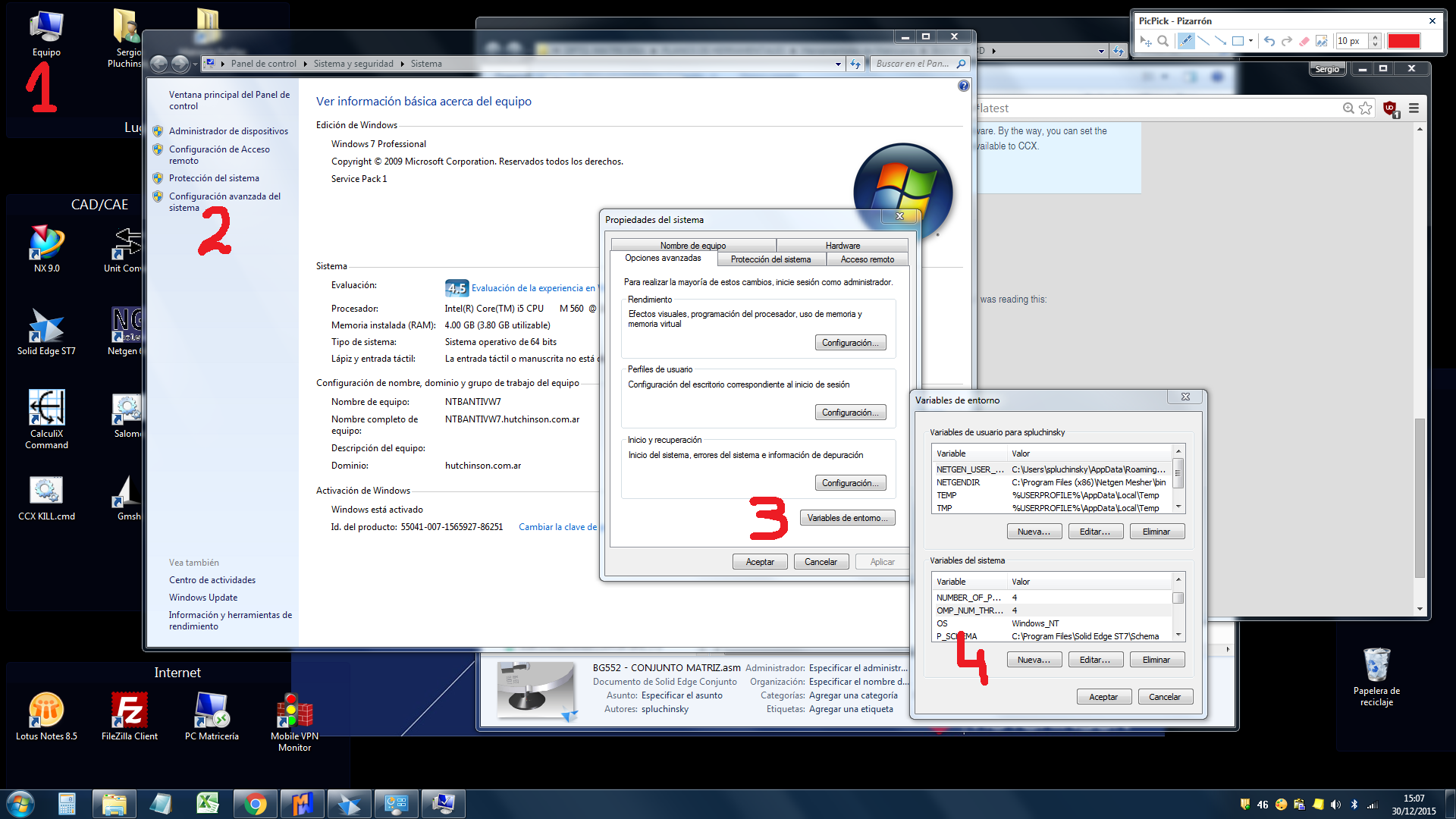Image resolution: width=1456 pixels, height=819 pixels.
Task: Switch to the Hardware tab
Action: tap(843, 246)
